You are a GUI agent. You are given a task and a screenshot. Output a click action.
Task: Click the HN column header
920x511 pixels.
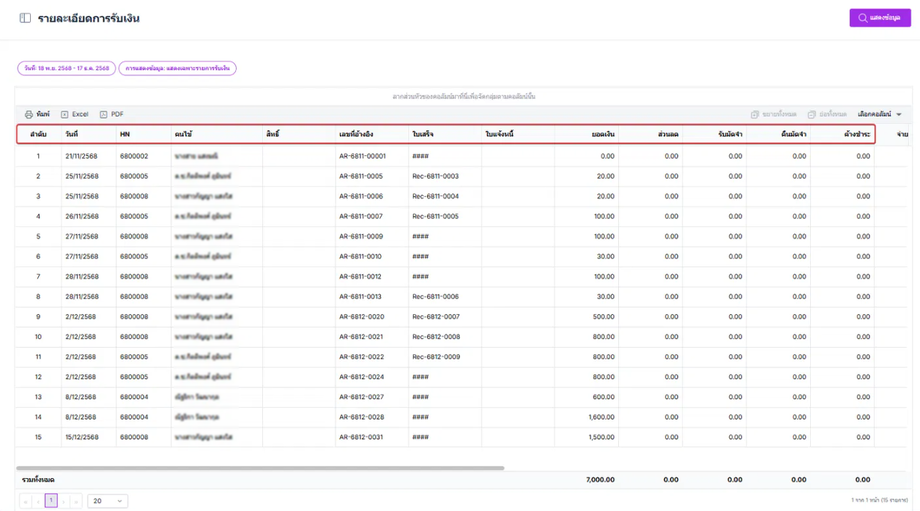point(125,134)
